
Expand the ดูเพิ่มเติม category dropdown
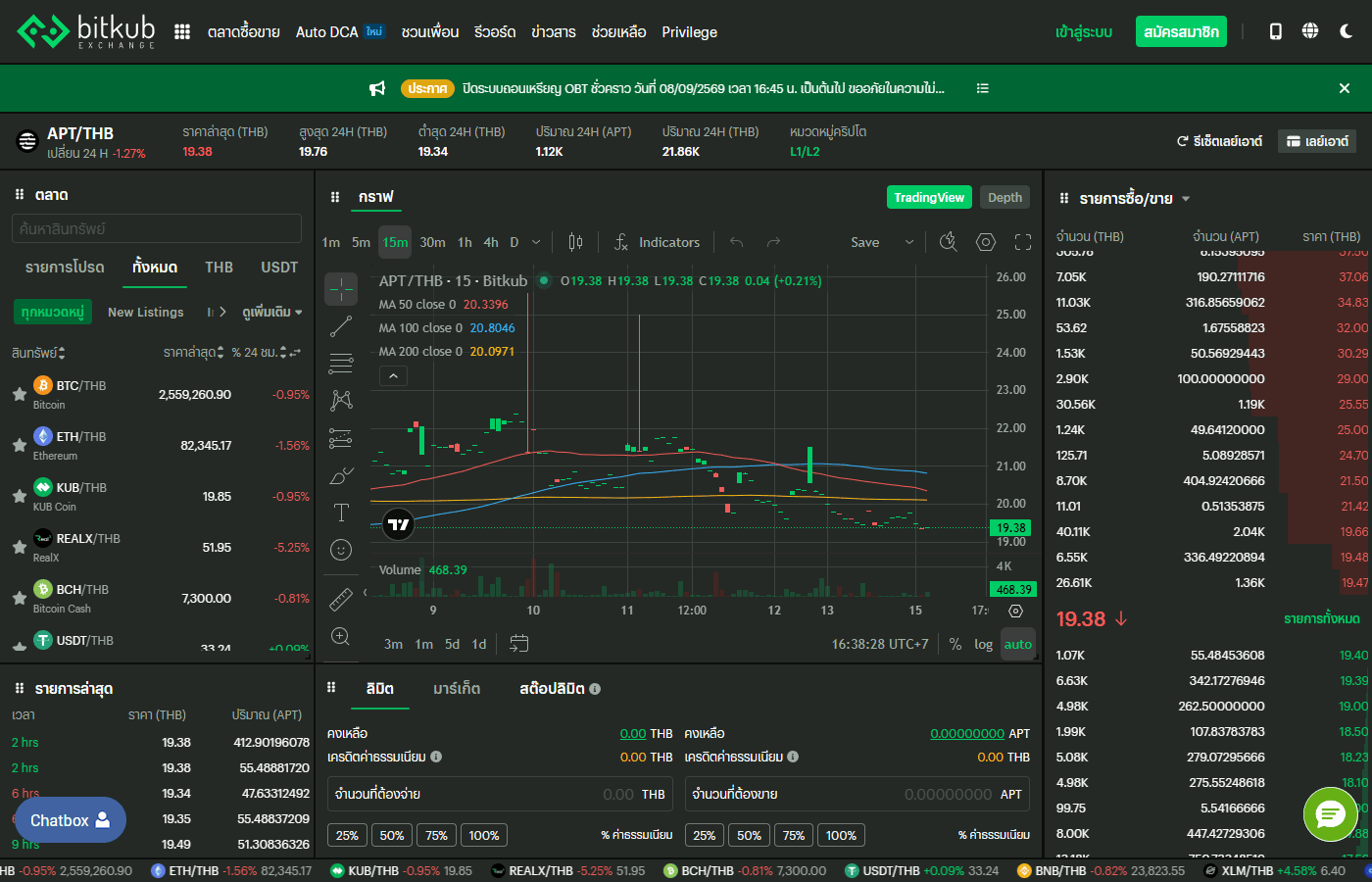[272, 312]
